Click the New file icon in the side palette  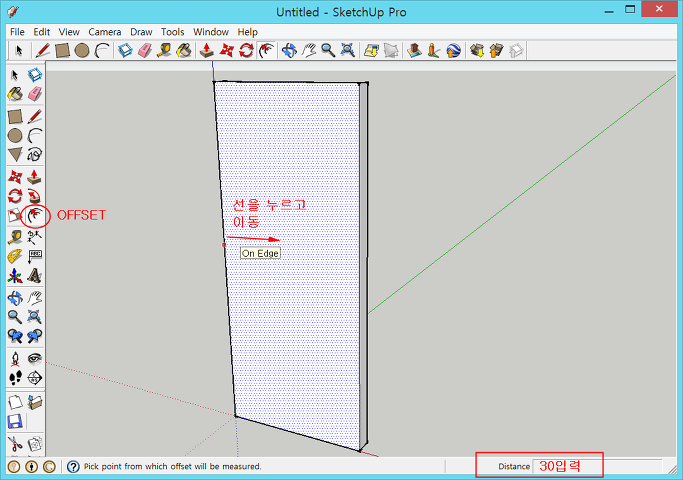15,402
